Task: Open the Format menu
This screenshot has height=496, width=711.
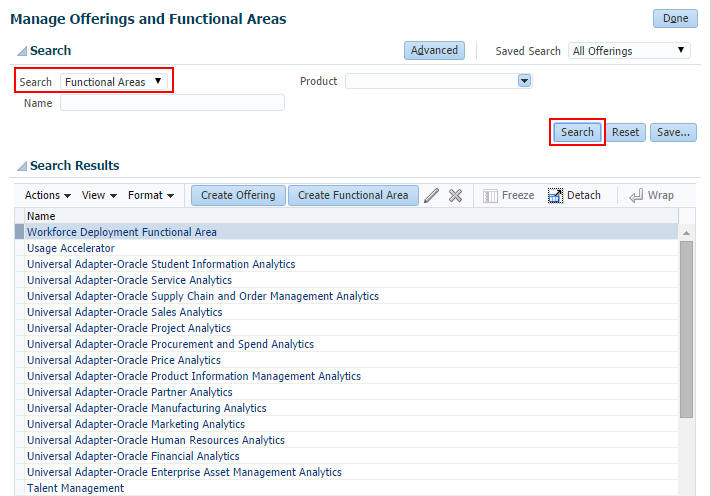Action: [x=151, y=196]
